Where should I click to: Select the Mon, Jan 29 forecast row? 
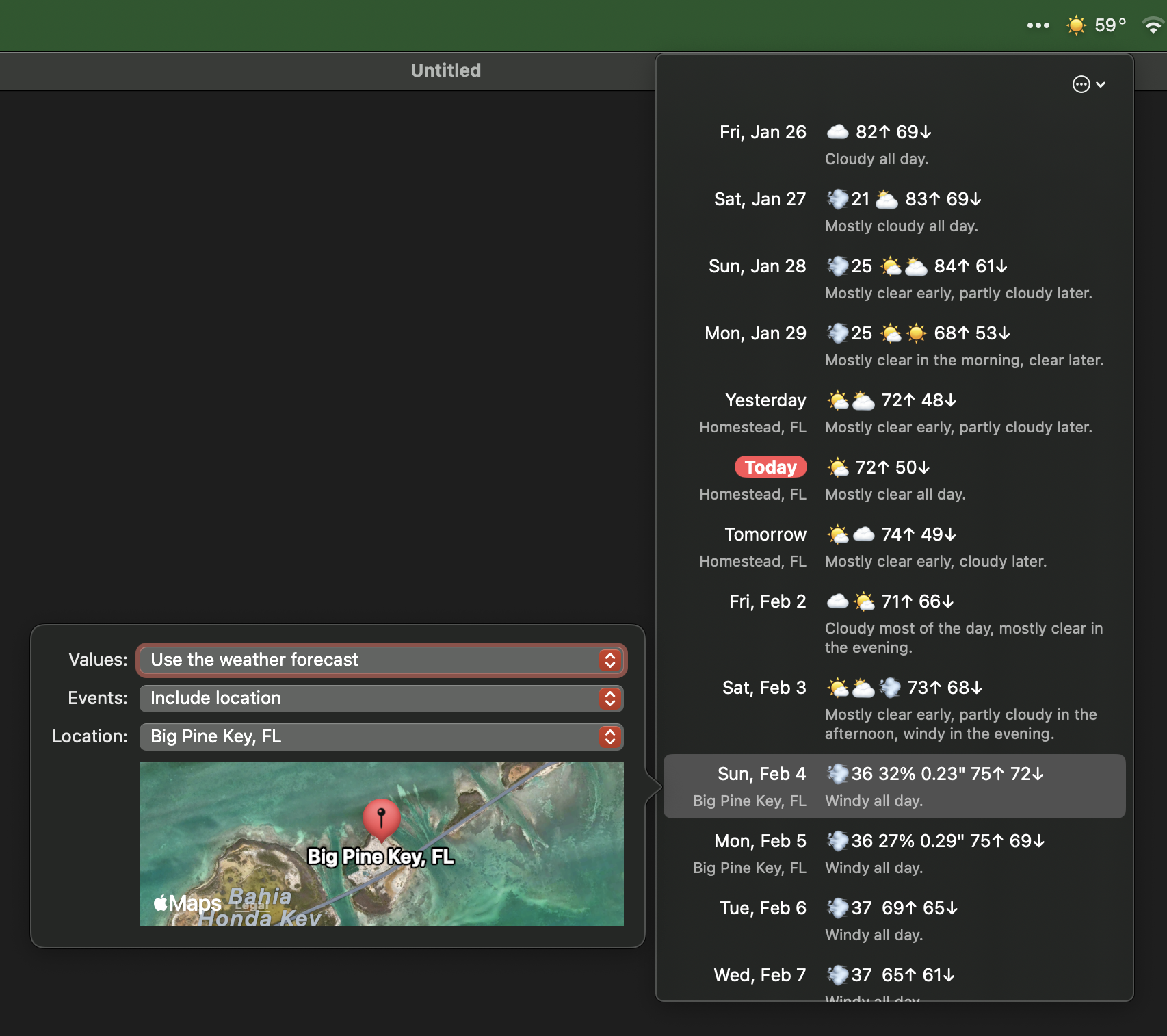[x=894, y=346]
